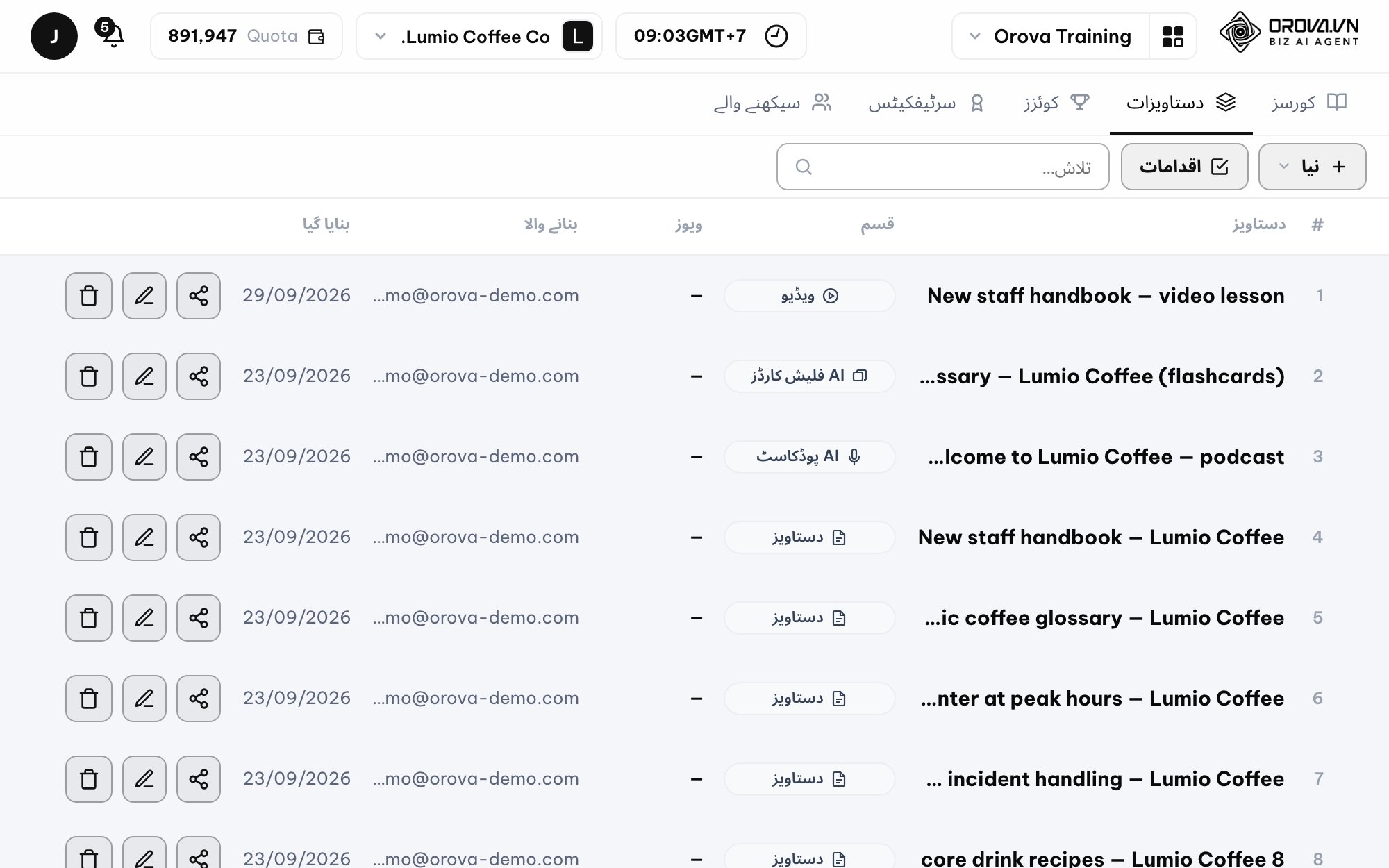Image resolution: width=1389 pixels, height=868 pixels.
Task: Open the + نیا new item dropdown
Action: pos(1312,167)
